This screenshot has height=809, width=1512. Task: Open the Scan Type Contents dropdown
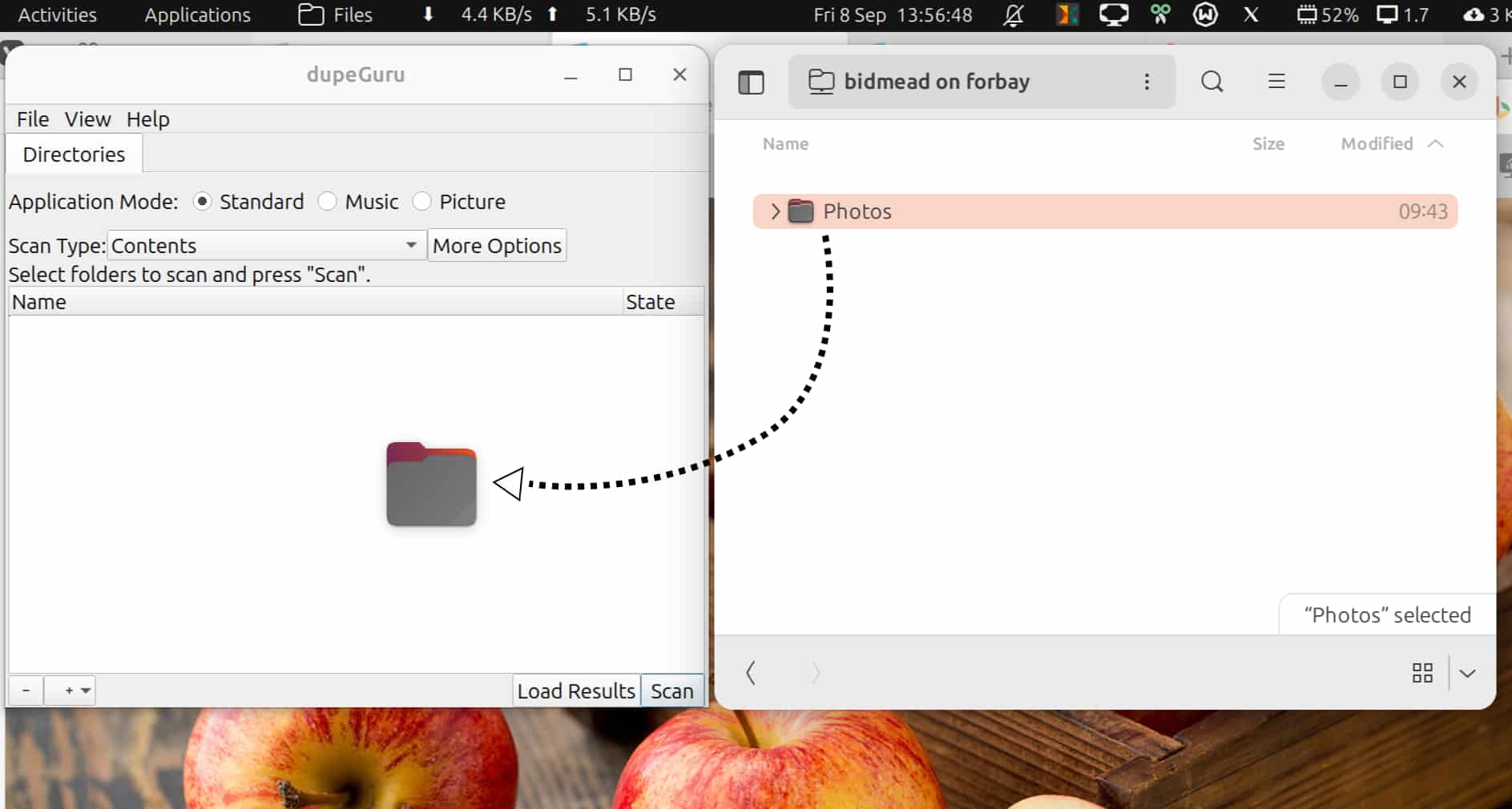pos(266,245)
